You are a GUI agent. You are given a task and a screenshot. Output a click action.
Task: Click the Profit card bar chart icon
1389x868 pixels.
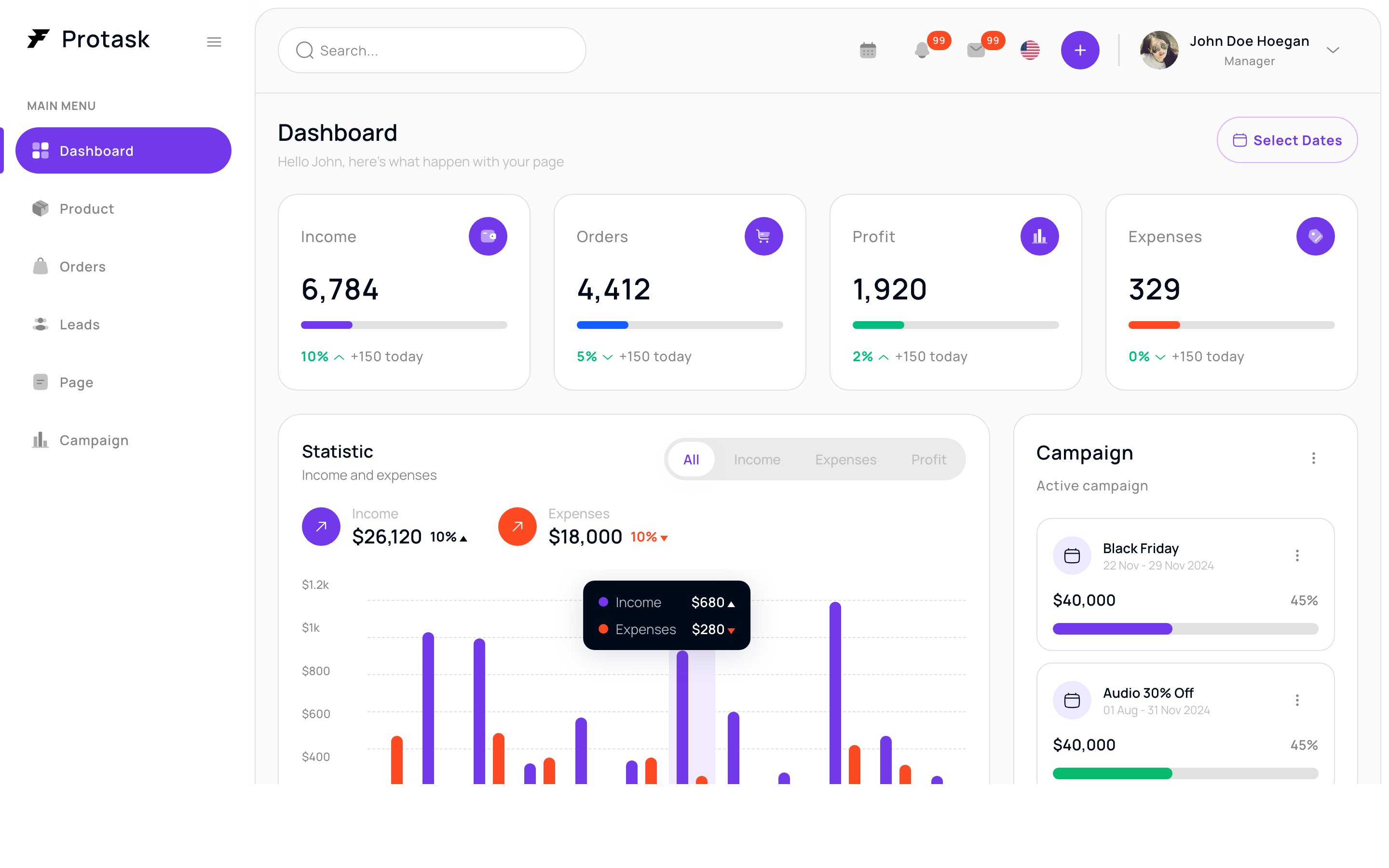click(1039, 236)
